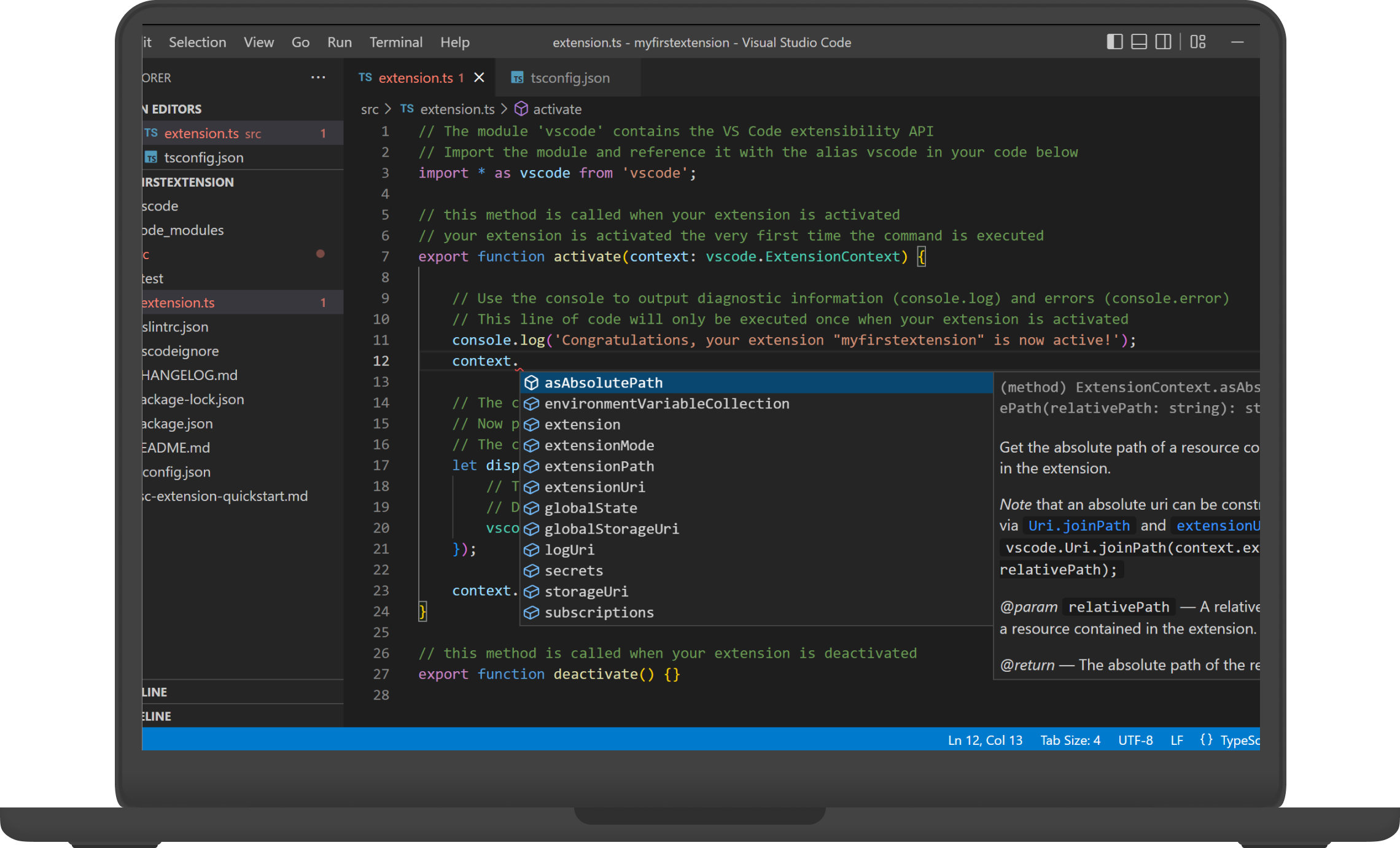This screenshot has height=848, width=1400.
Task: Open the .vscodeignore file
Action: click(x=242, y=351)
